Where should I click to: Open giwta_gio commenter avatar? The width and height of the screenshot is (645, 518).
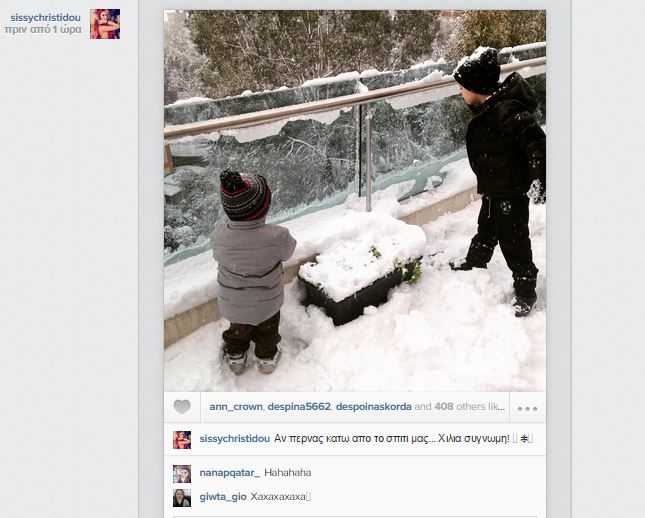[182, 497]
